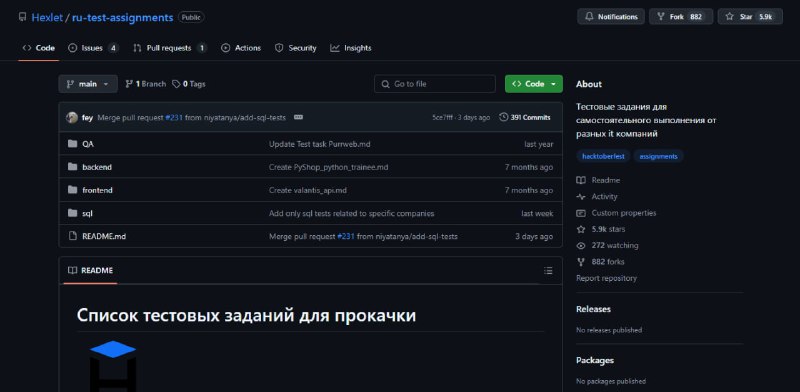The image size is (800, 392).
Task: Open the frontend folder
Action: click(x=97, y=190)
